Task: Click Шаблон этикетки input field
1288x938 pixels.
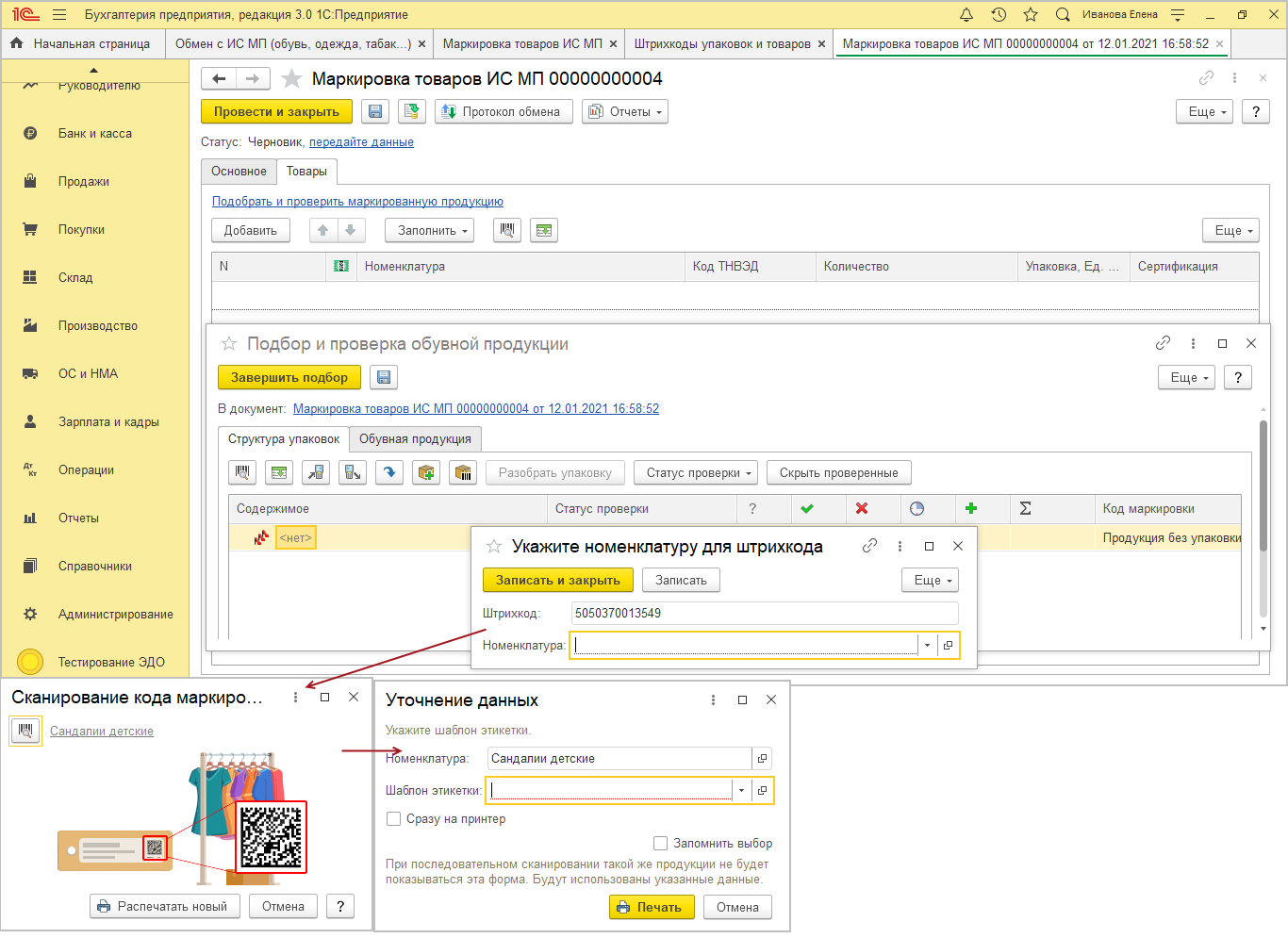Action: point(610,791)
